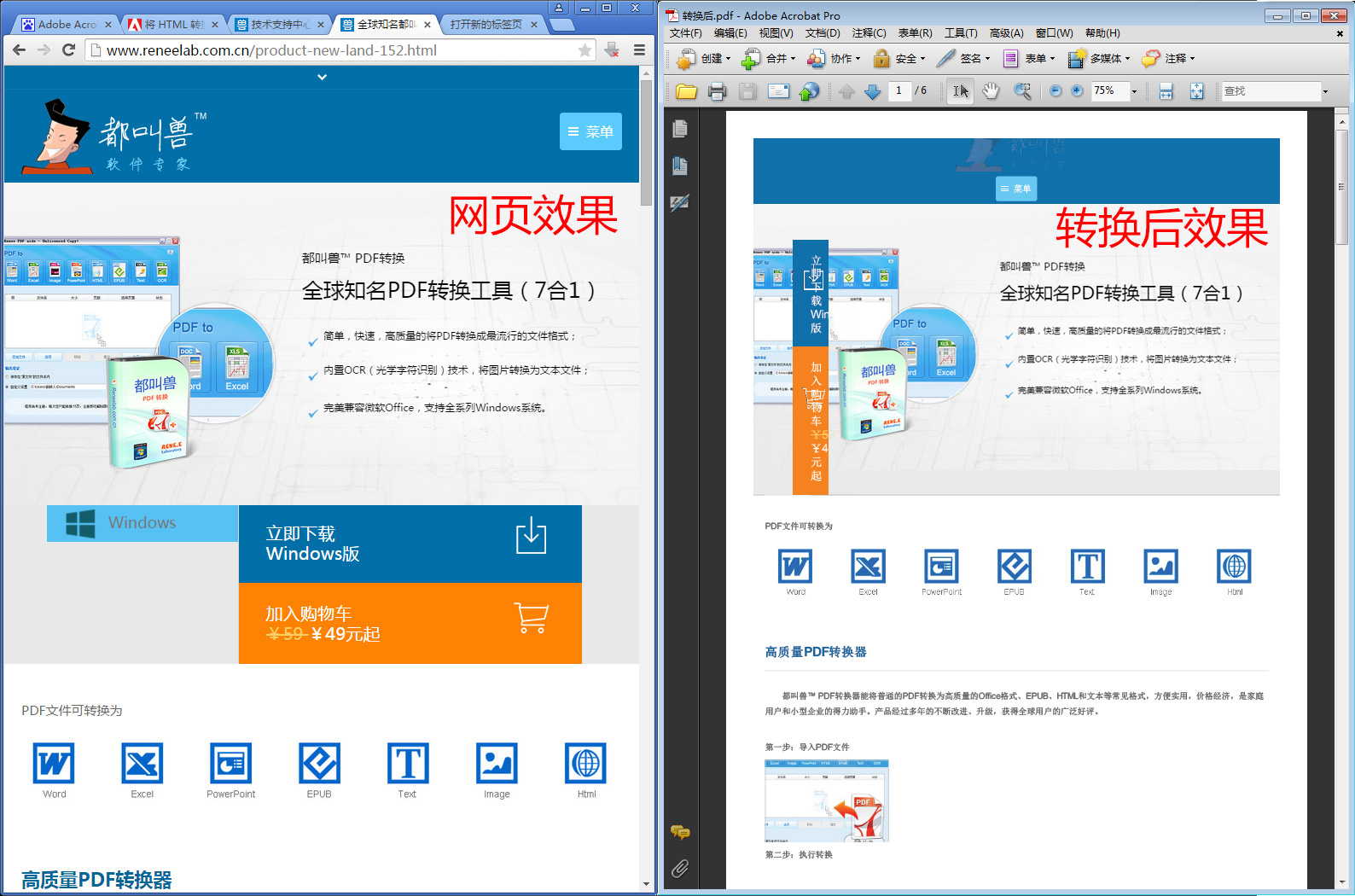Click the Fit one full page icon
Image resolution: width=1355 pixels, height=896 pixels.
(1196, 91)
